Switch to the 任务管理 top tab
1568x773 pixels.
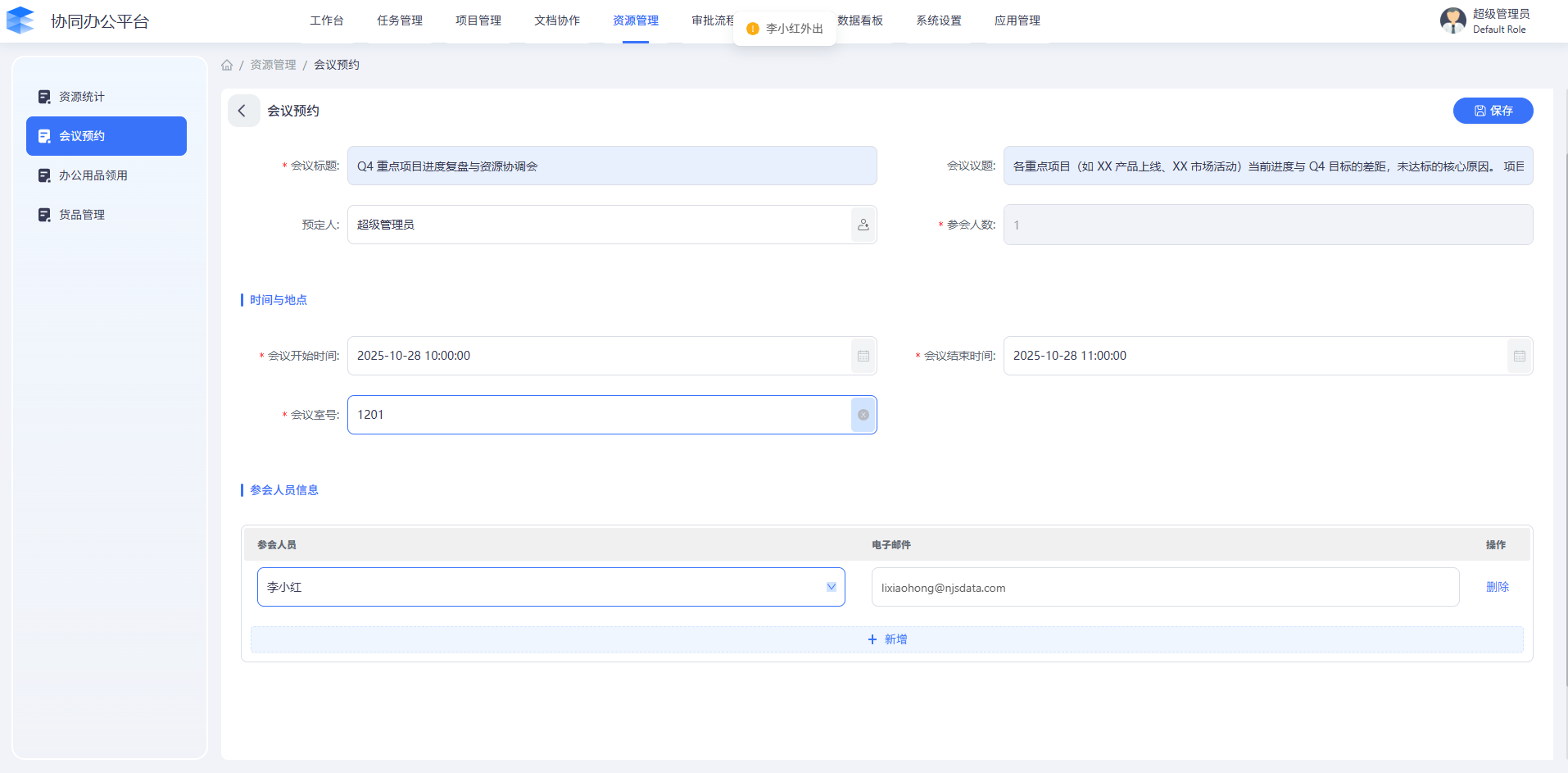400,20
